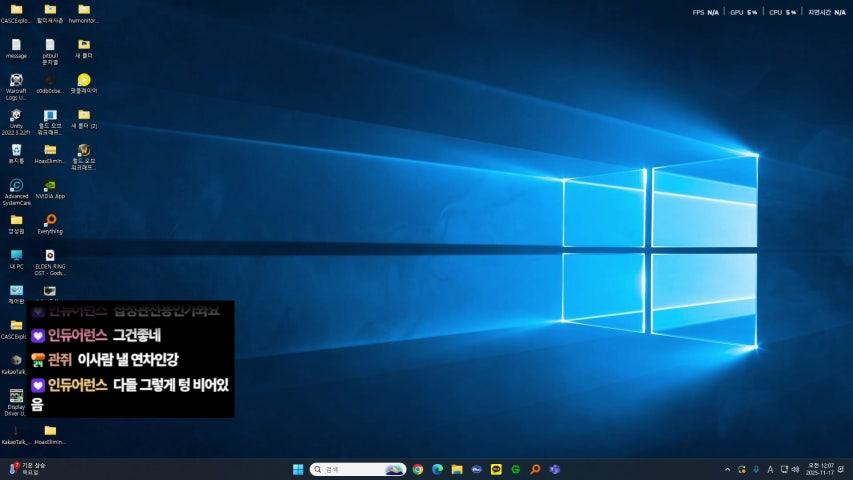Screen dimensions: 853x480
Task: Toggle the input language indicator in tray
Action: click(x=769, y=469)
